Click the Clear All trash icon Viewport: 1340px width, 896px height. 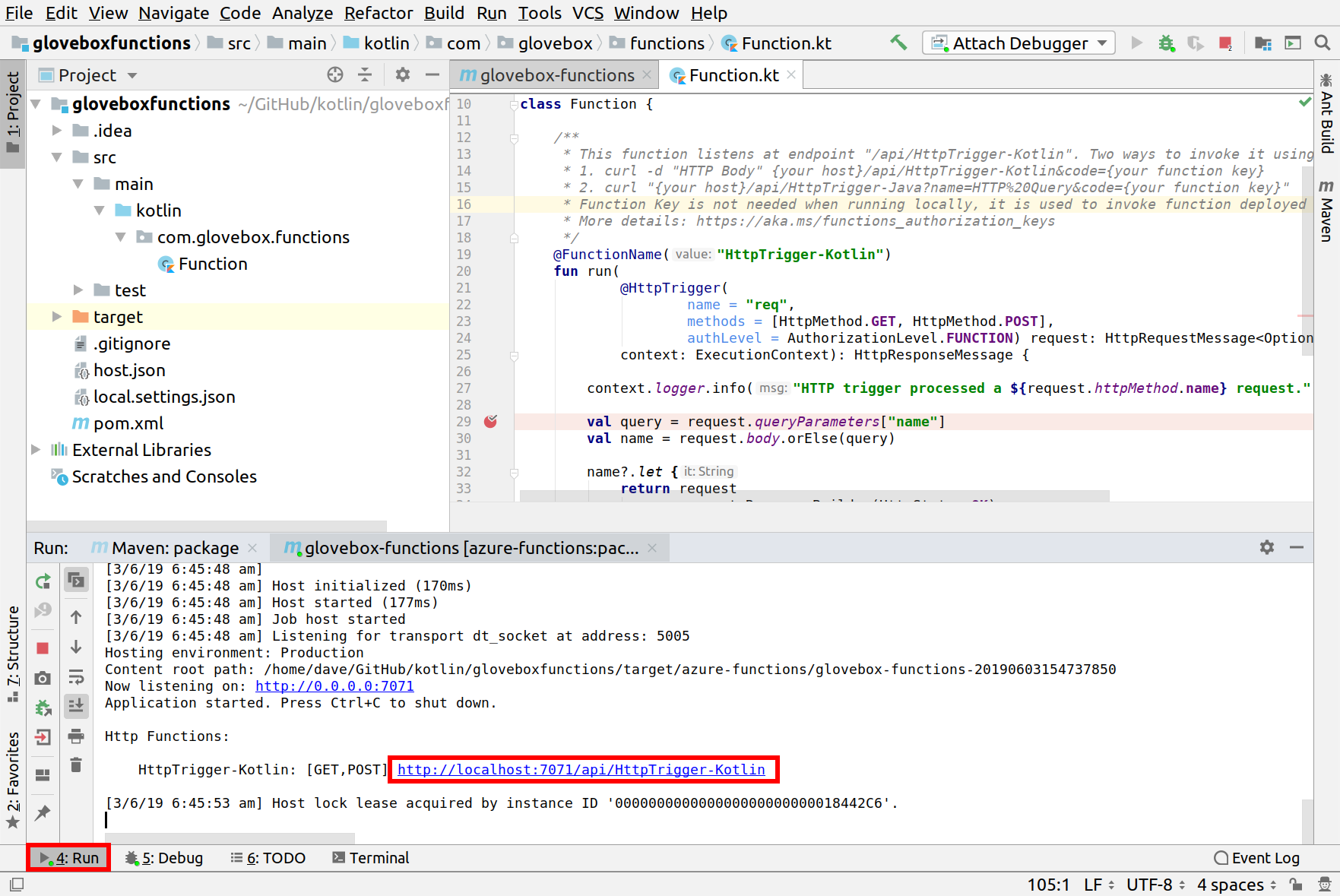(x=76, y=765)
